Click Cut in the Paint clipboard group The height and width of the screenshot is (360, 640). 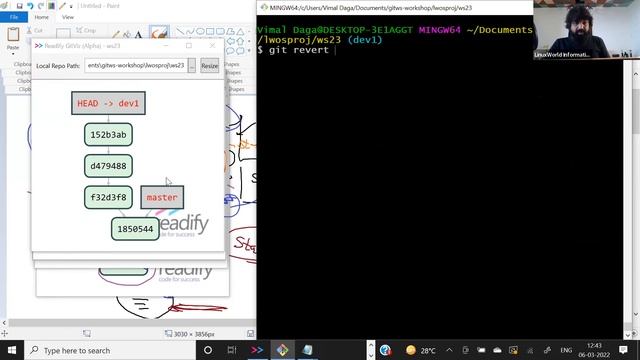[34, 31]
